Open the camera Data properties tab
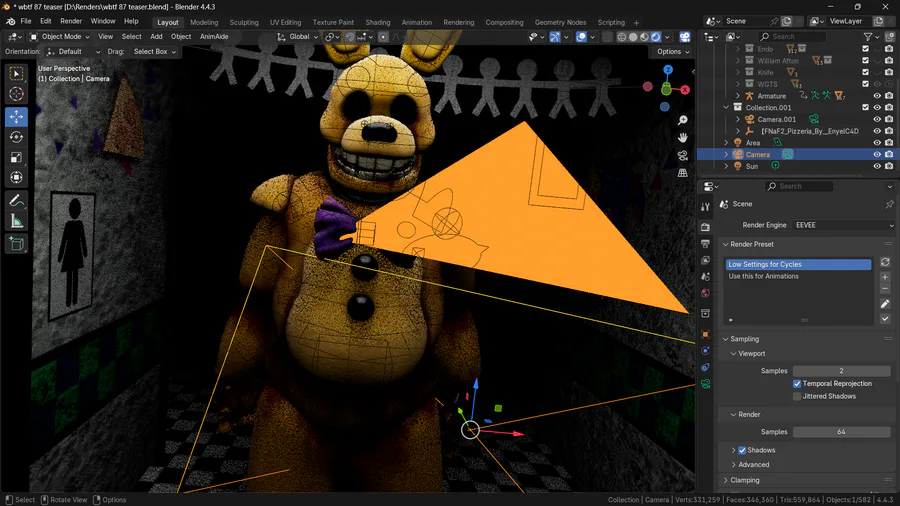The image size is (900, 506). [705, 384]
